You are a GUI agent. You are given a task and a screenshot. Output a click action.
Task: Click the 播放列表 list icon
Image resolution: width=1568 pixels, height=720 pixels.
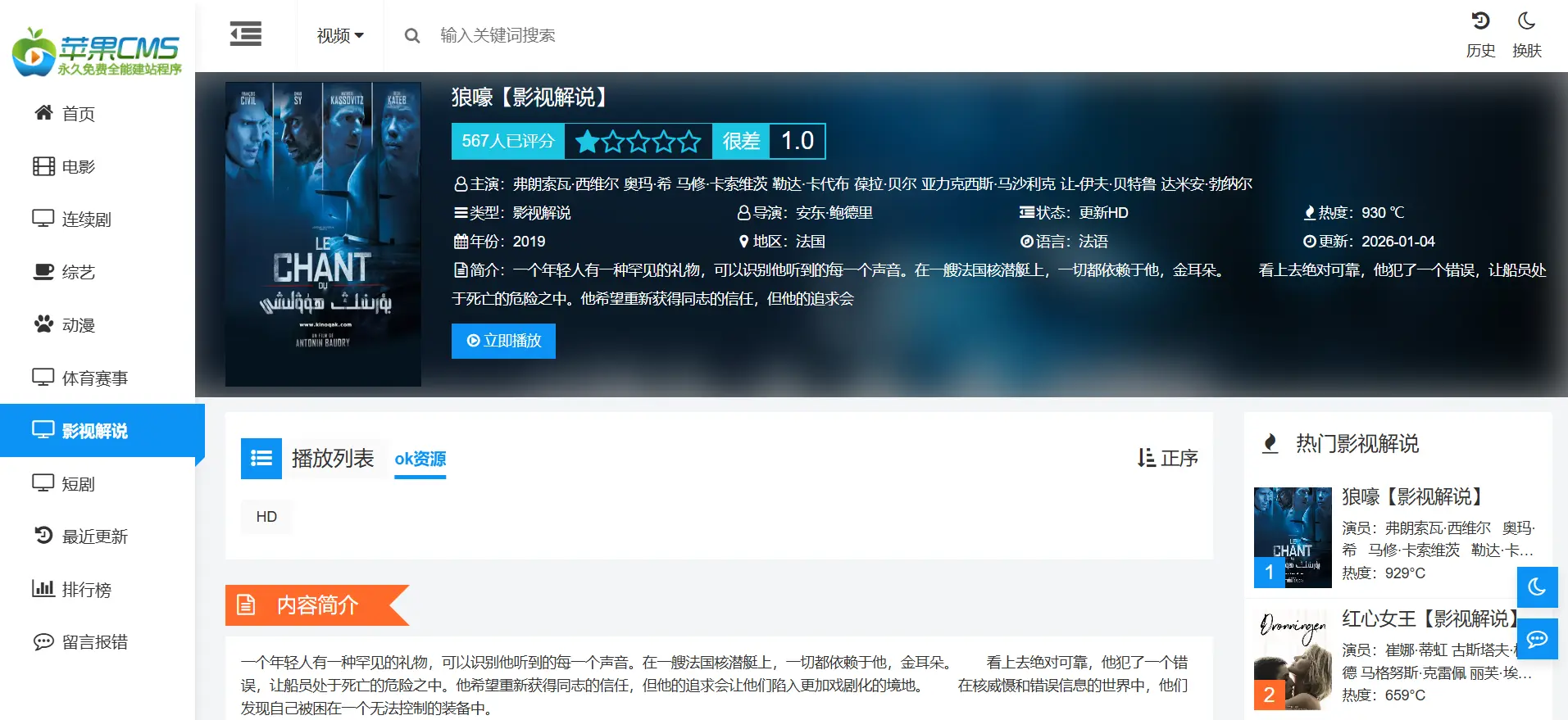coord(261,458)
